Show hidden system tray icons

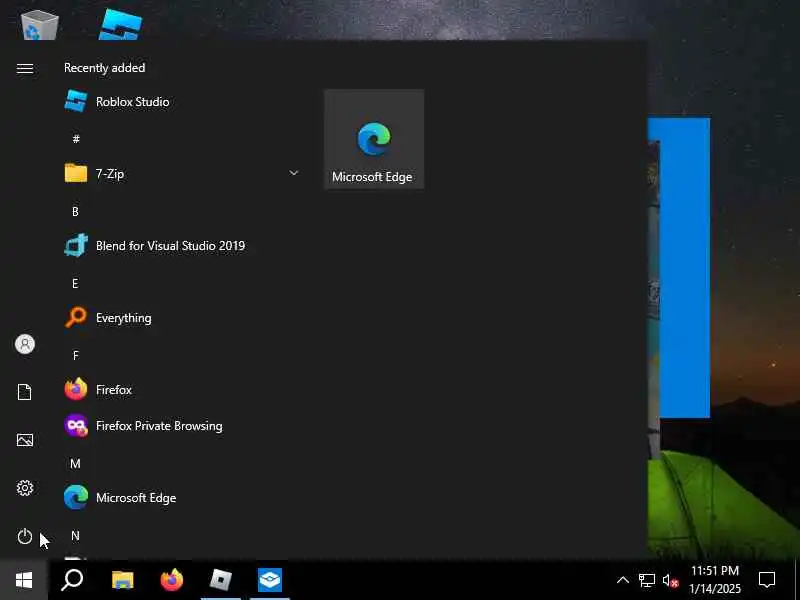[622, 580]
